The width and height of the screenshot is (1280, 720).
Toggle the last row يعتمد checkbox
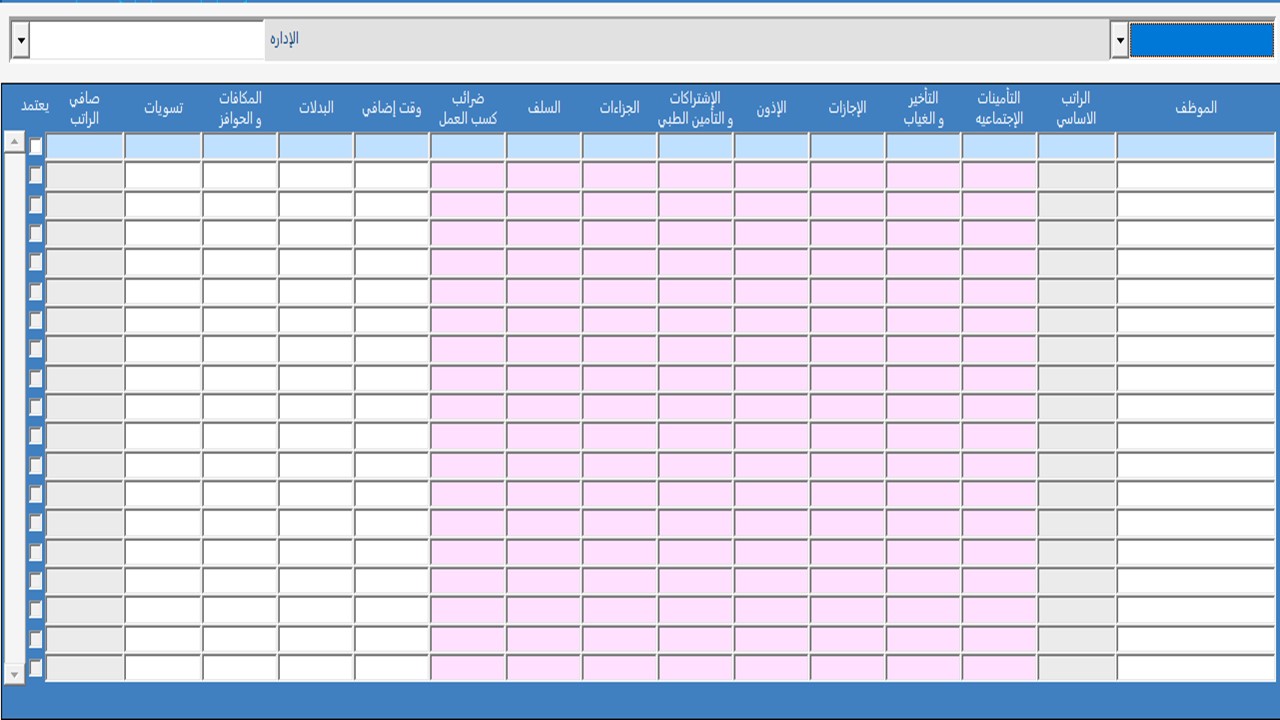[36, 668]
